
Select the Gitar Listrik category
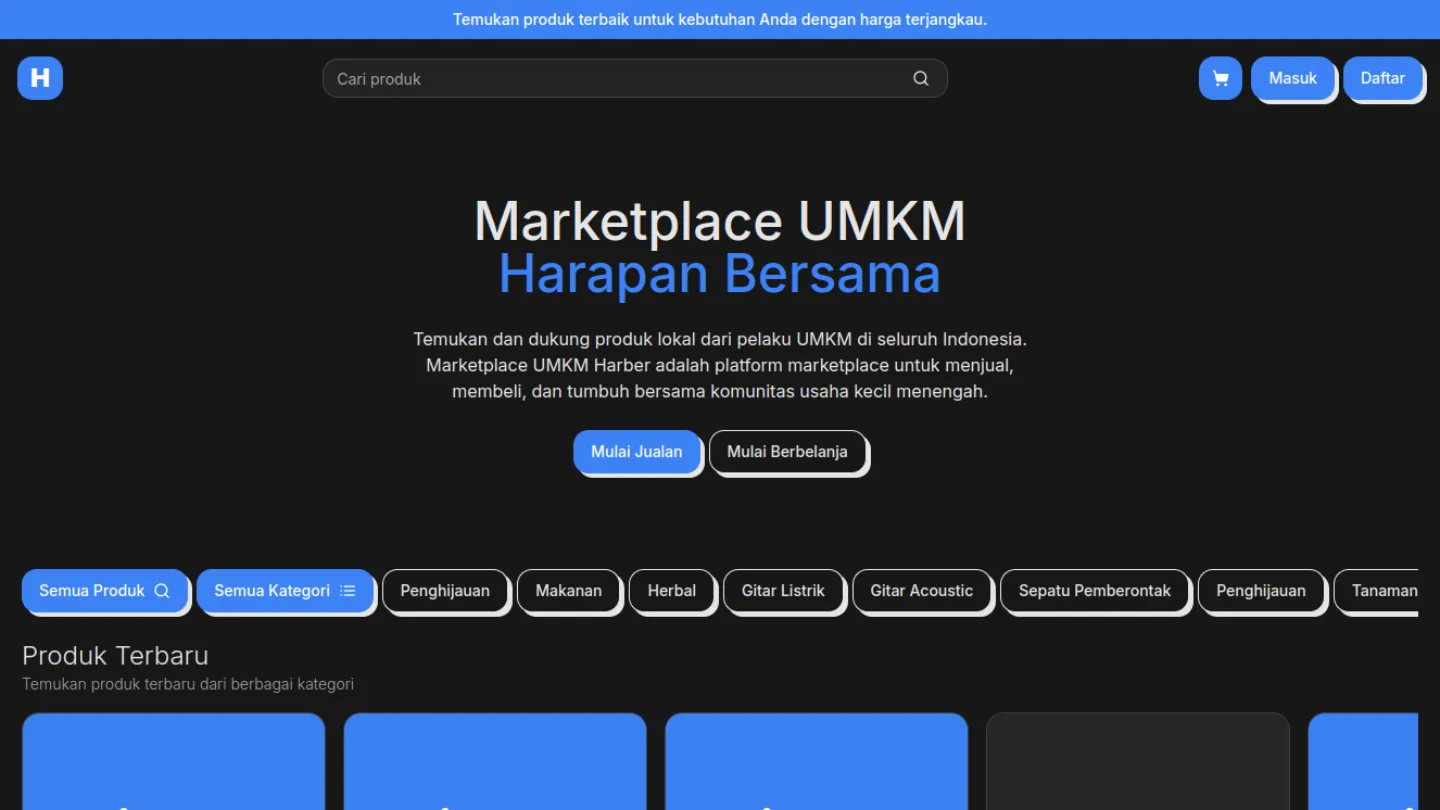coord(783,591)
